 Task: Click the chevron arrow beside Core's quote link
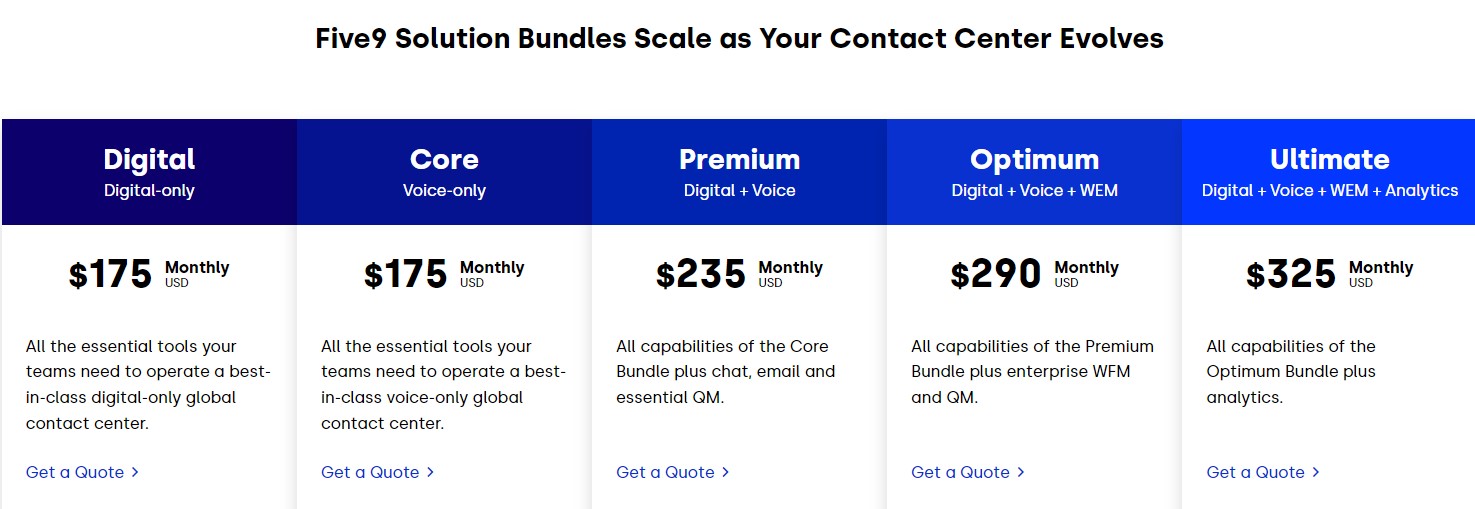[x=430, y=472]
